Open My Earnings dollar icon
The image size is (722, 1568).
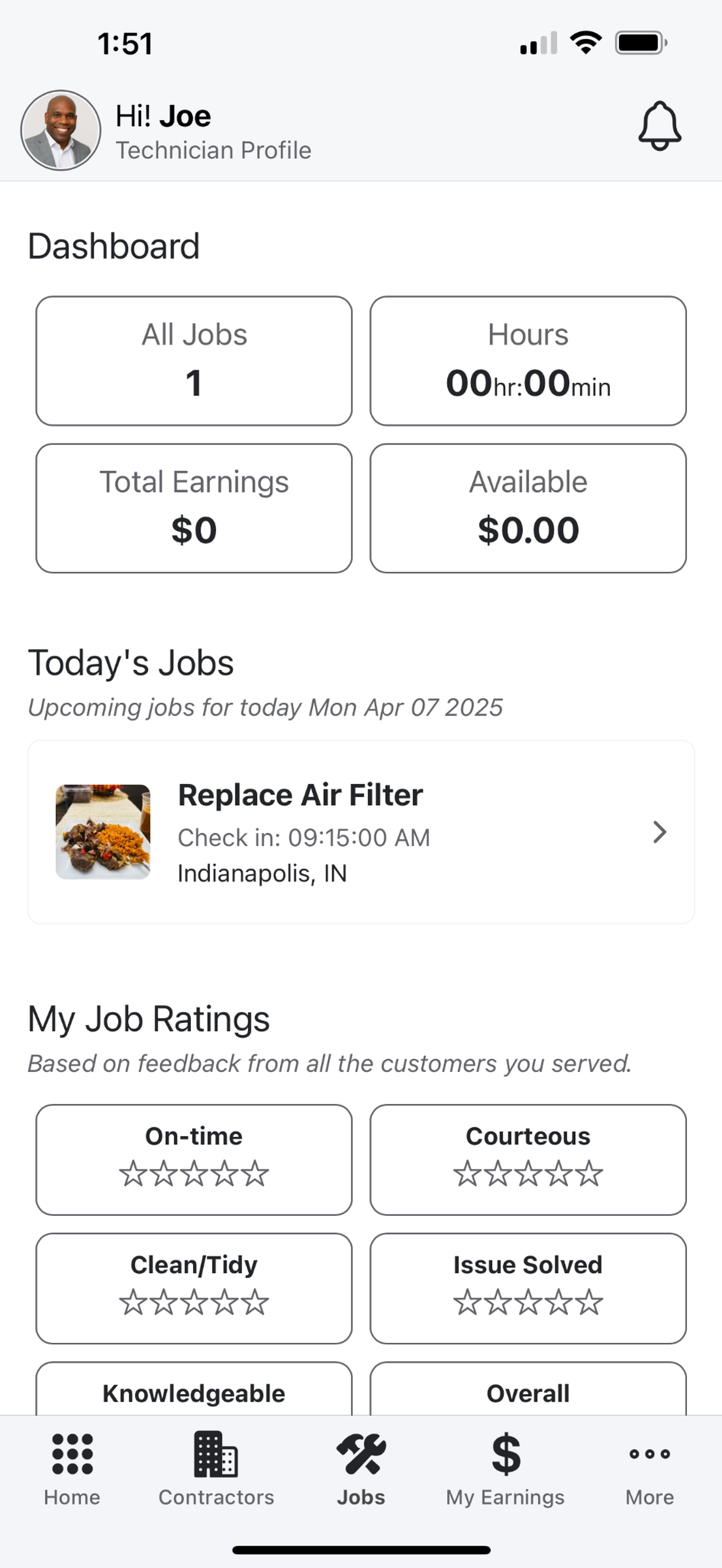[505, 1454]
